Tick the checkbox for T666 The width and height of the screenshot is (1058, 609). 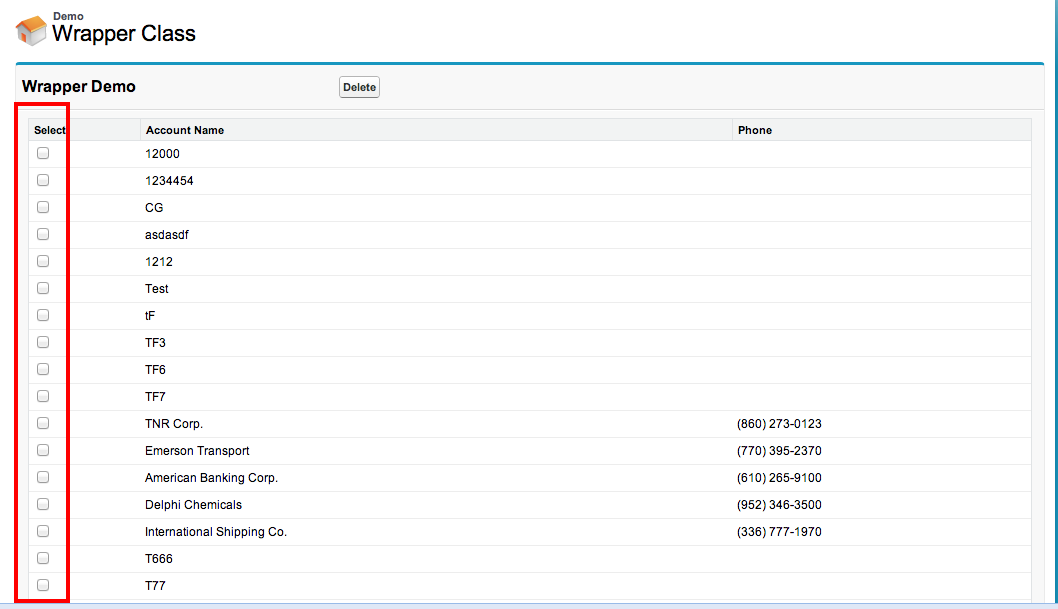43,558
